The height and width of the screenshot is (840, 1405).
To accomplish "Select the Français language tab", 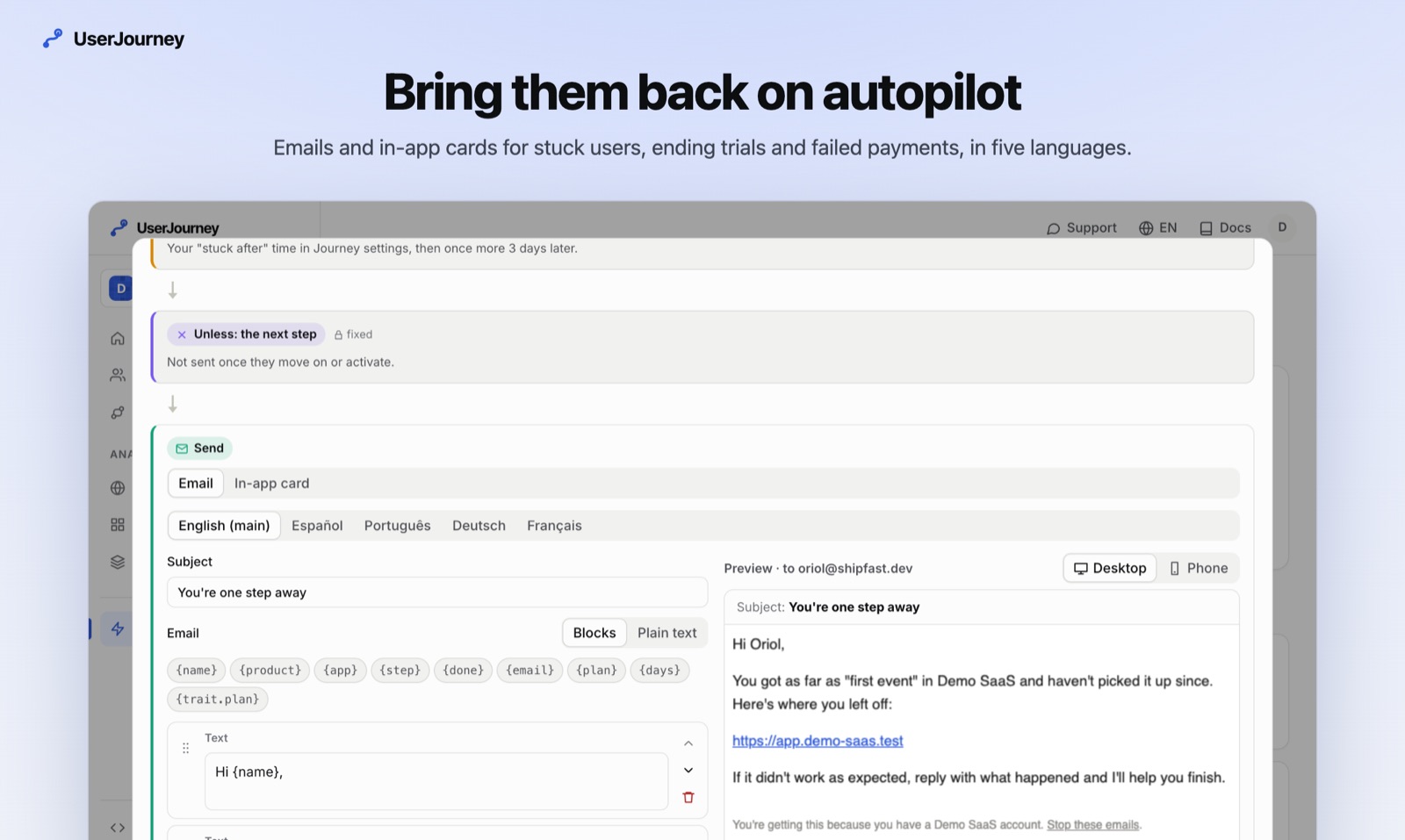I will (x=554, y=526).
